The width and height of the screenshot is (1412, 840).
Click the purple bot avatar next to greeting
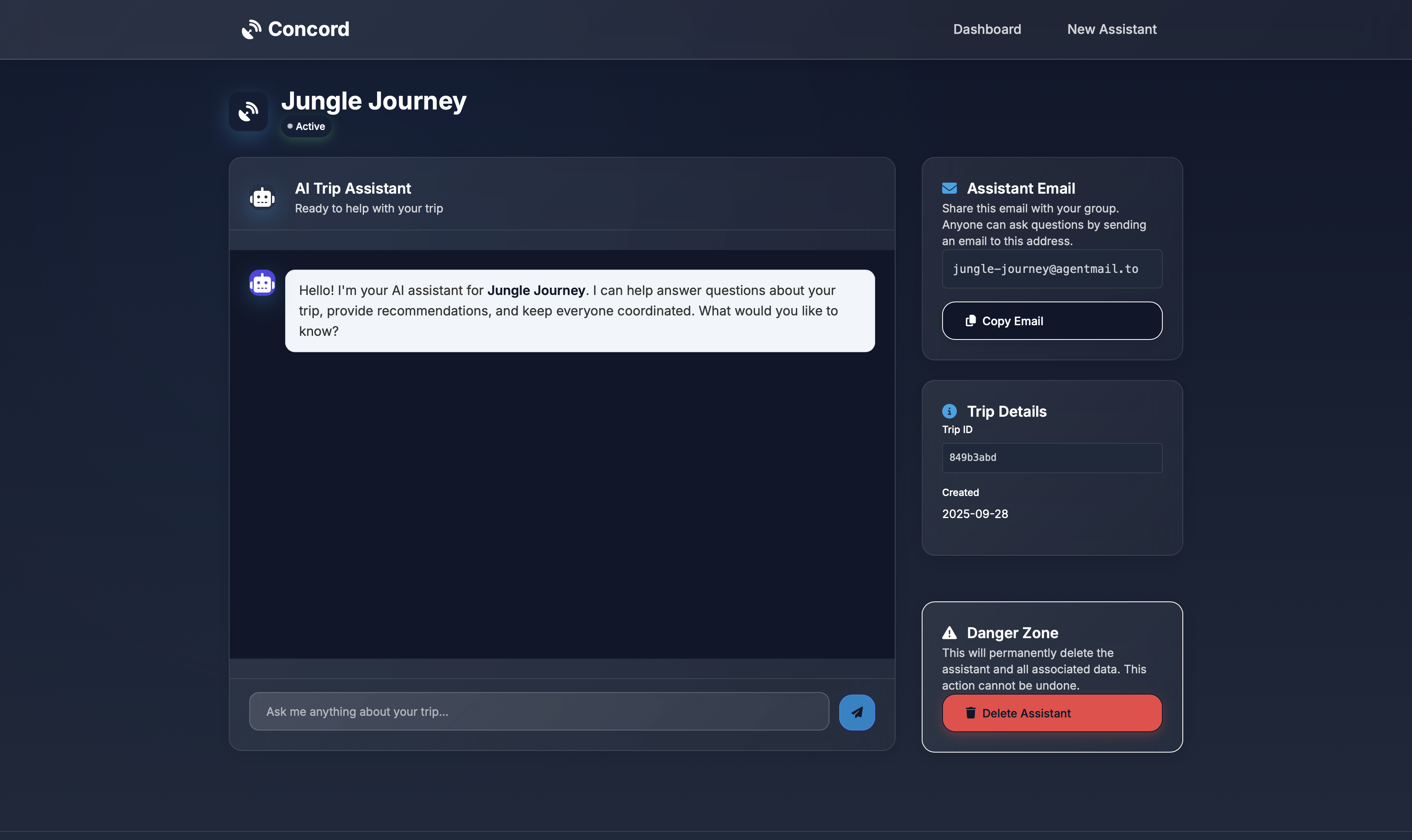[x=262, y=283]
